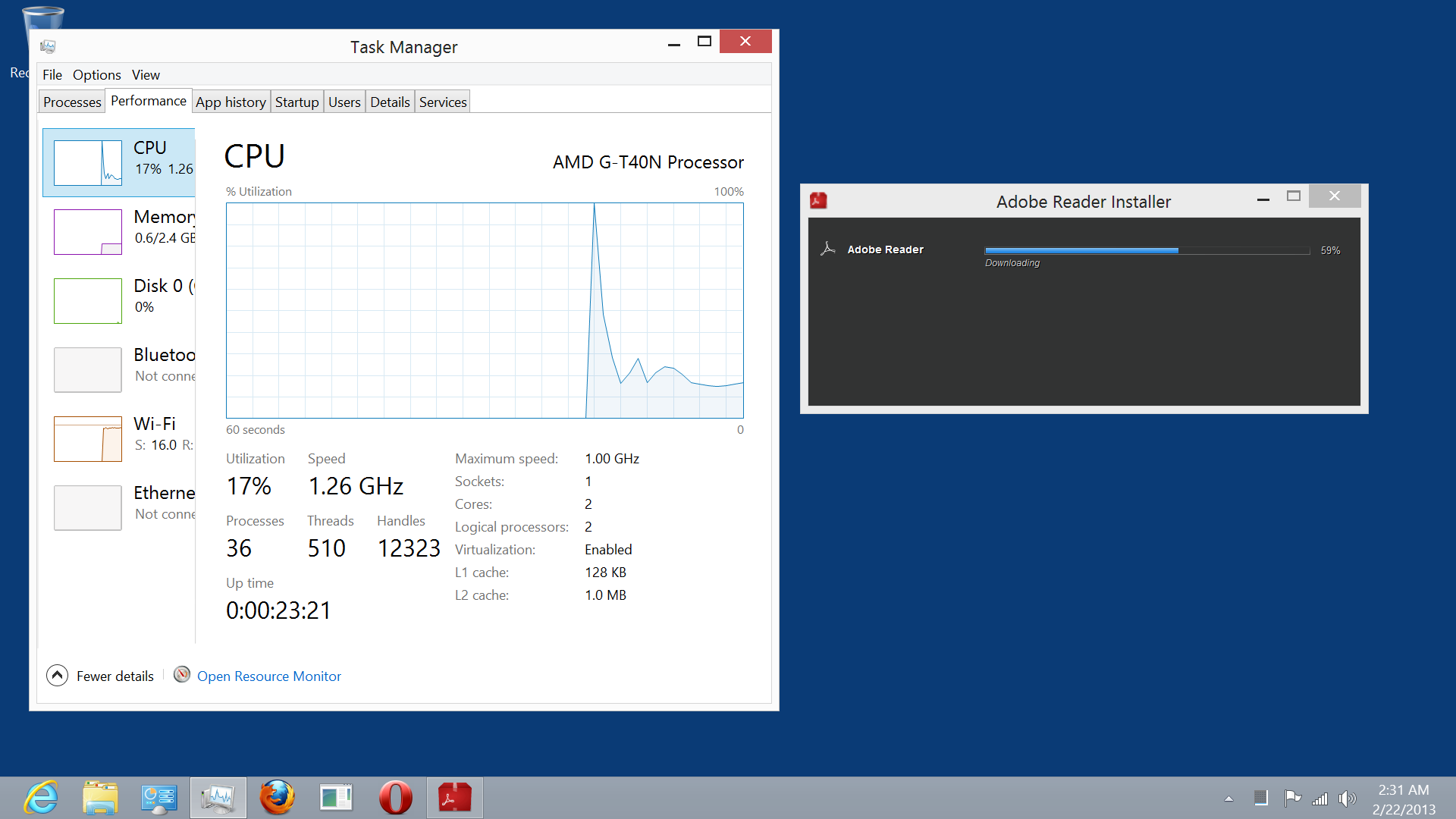
Task: Click the touch keyboard tray icon
Action: pyautogui.click(x=1260, y=798)
